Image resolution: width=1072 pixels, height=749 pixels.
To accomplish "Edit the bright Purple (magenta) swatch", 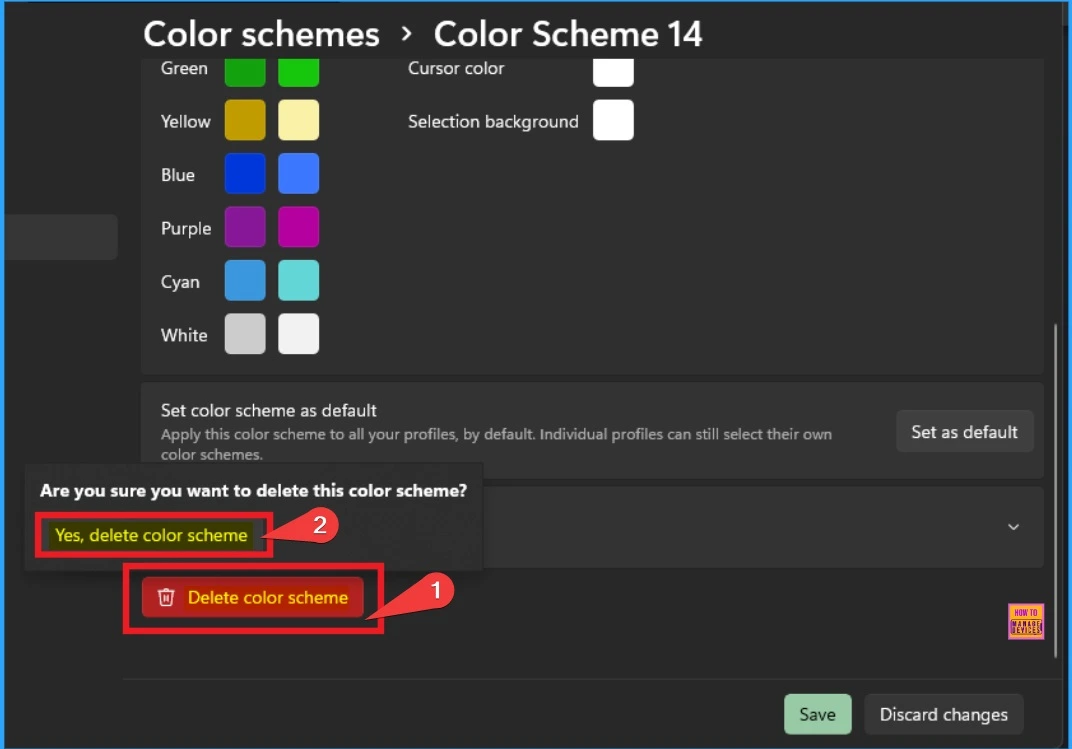I will point(298,227).
